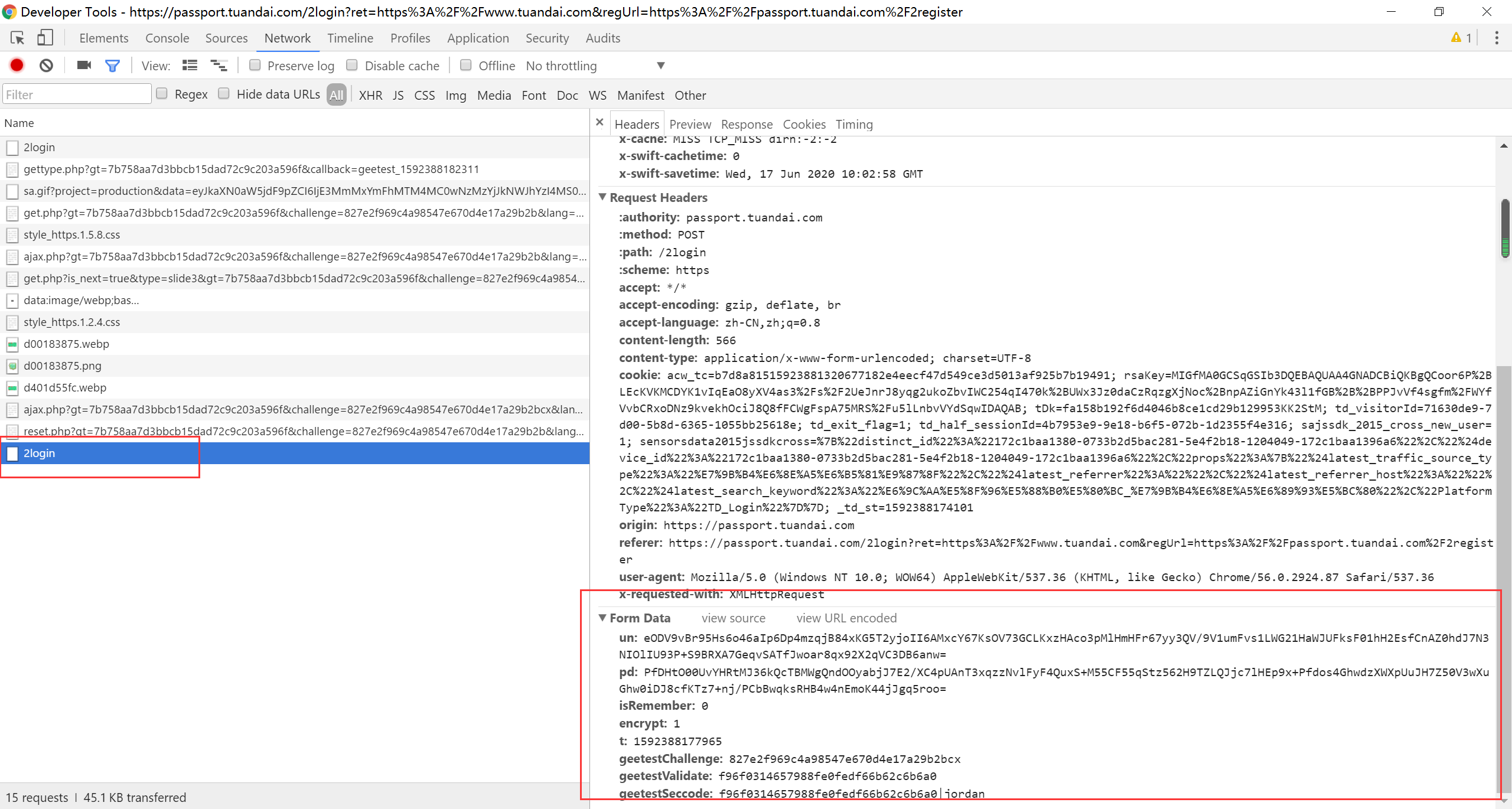Click the red record network log icon
The image size is (1512, 809).
pyautogui.click(x=17, y=66)
